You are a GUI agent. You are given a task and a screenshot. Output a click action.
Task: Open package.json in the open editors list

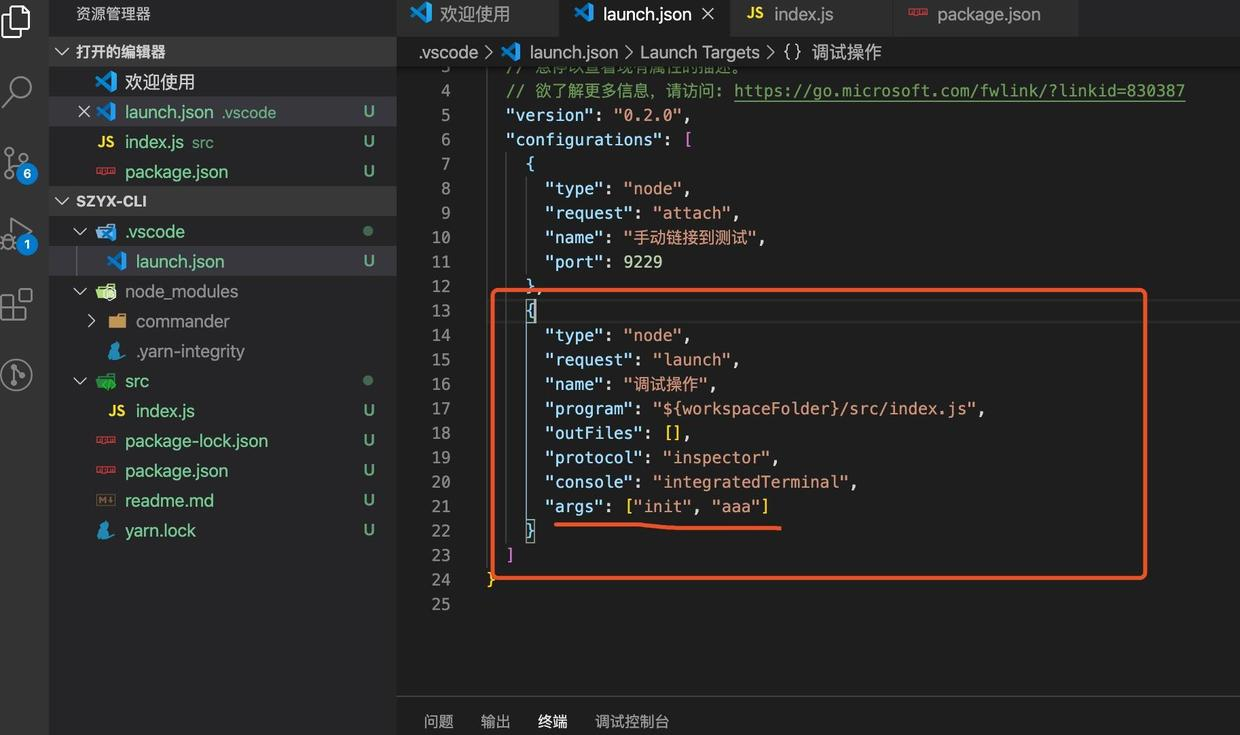tap(222, 172)
